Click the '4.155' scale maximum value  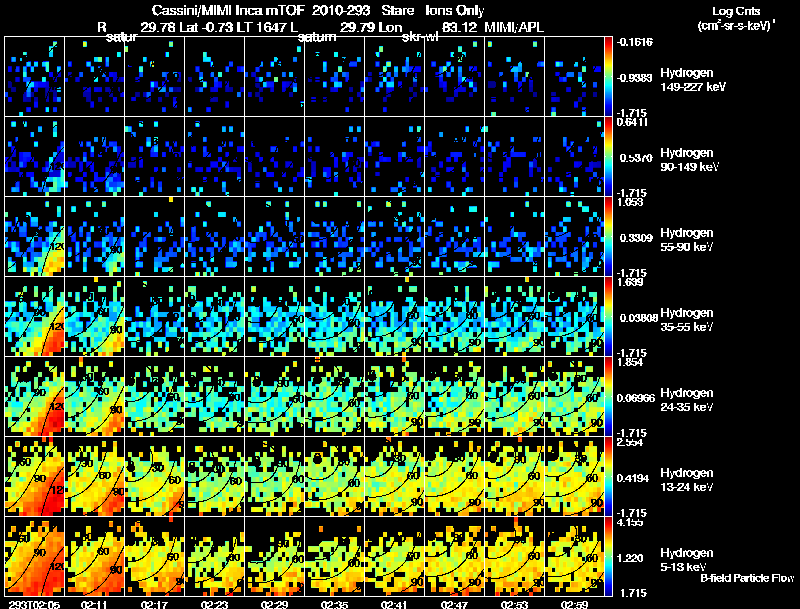[x=630, y=522]
